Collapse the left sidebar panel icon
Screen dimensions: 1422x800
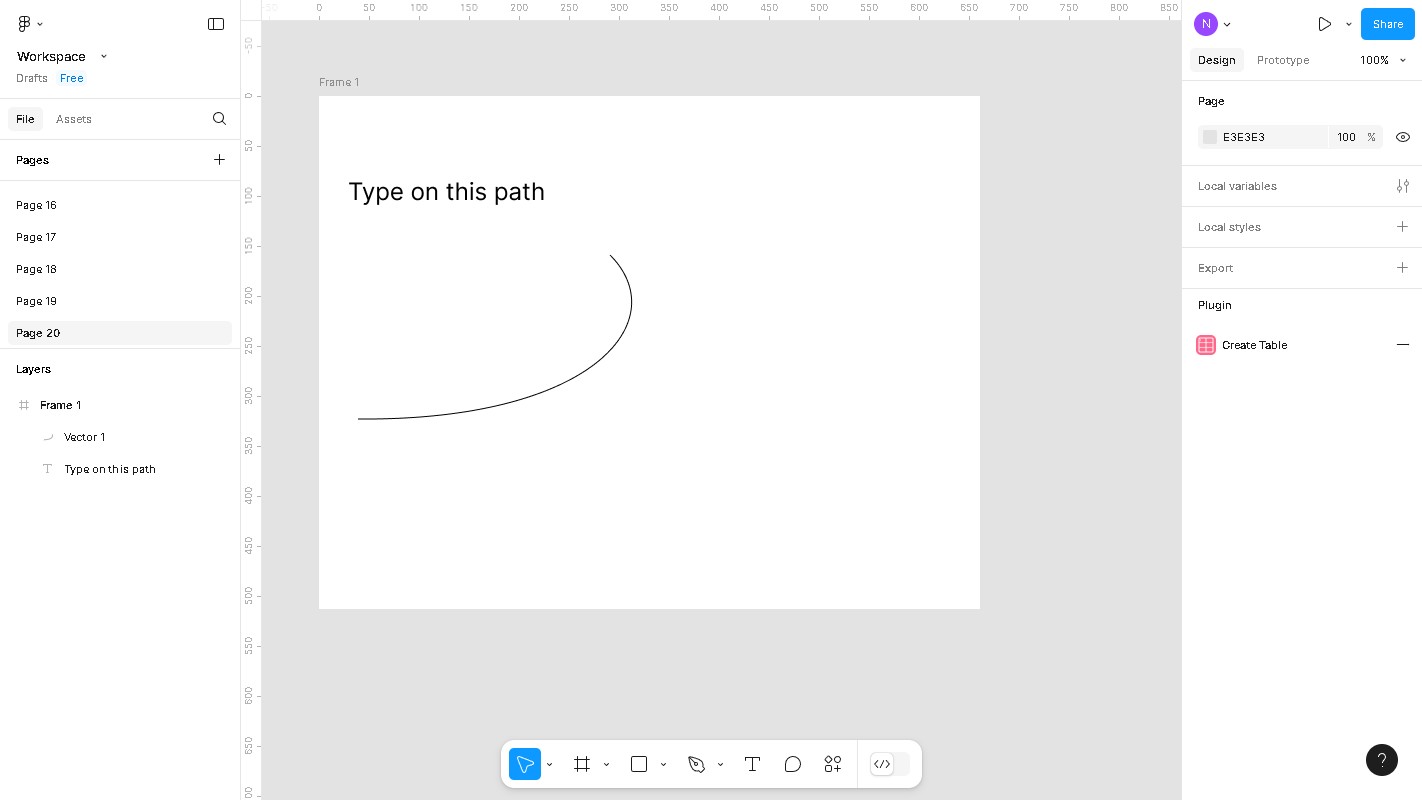(216, 24)
